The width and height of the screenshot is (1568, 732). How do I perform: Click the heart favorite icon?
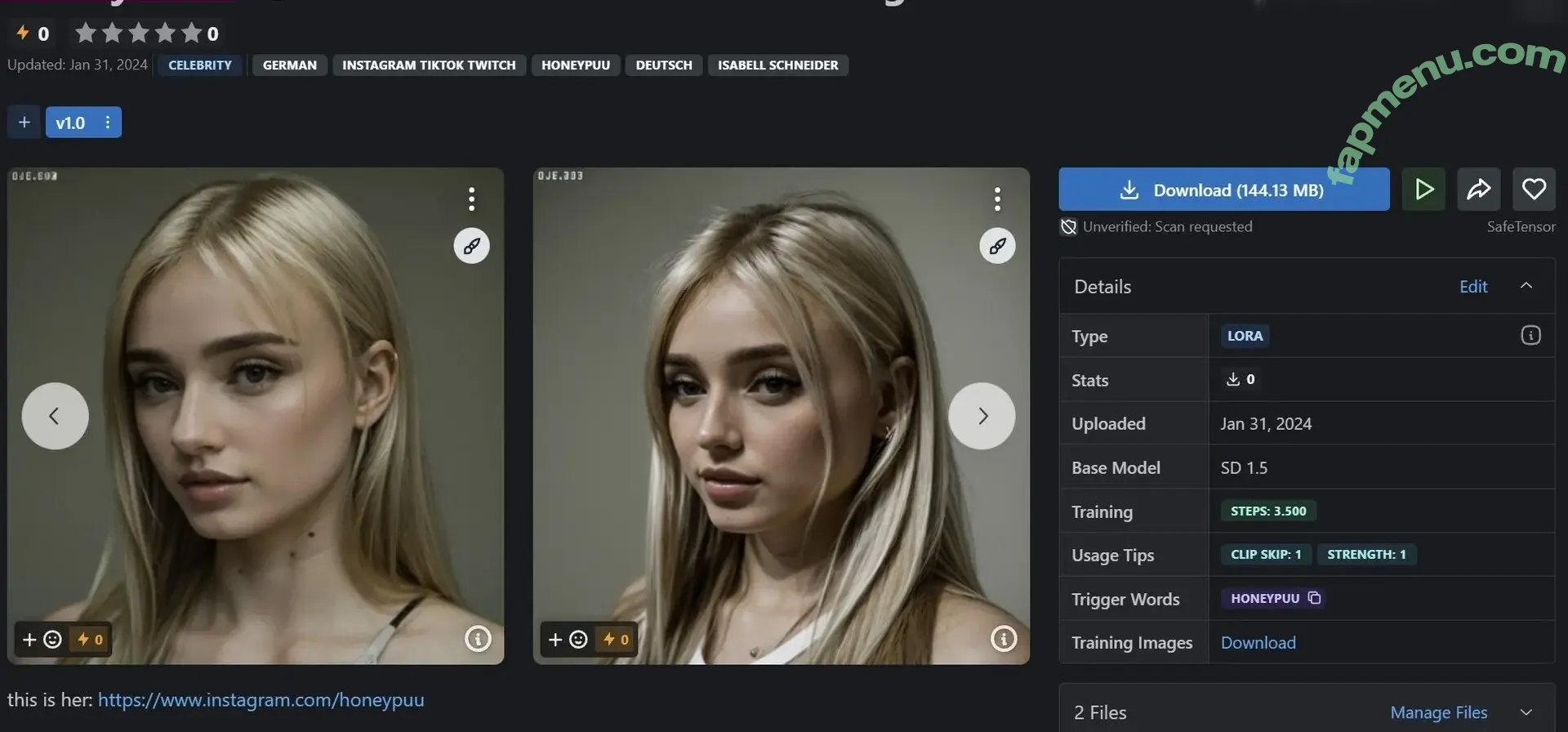coord(1534,190)
